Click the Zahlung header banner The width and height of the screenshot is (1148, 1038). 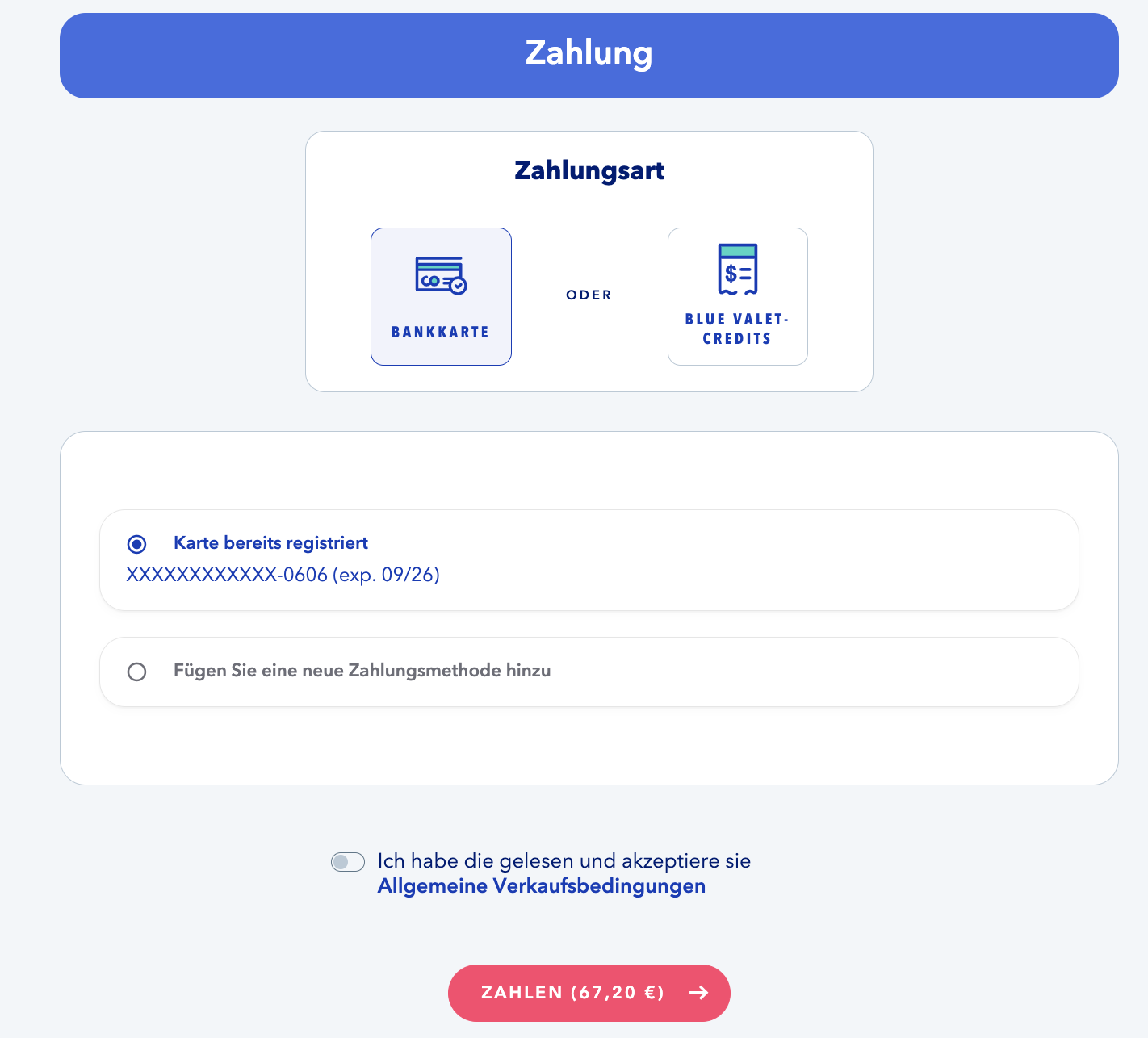589,56
